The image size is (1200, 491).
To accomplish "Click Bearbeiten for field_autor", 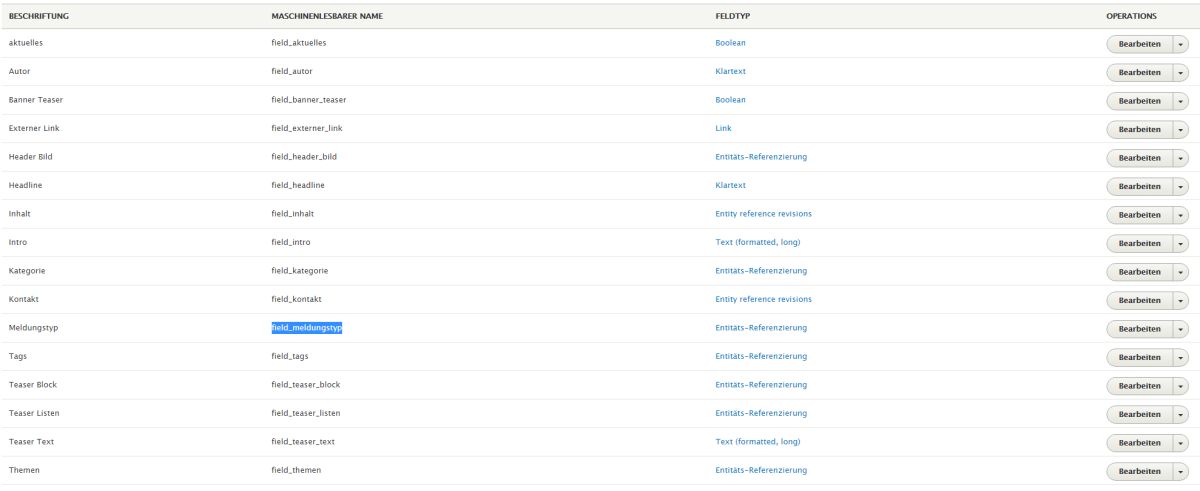I will pyautogui.click(x=1139, y=72).
